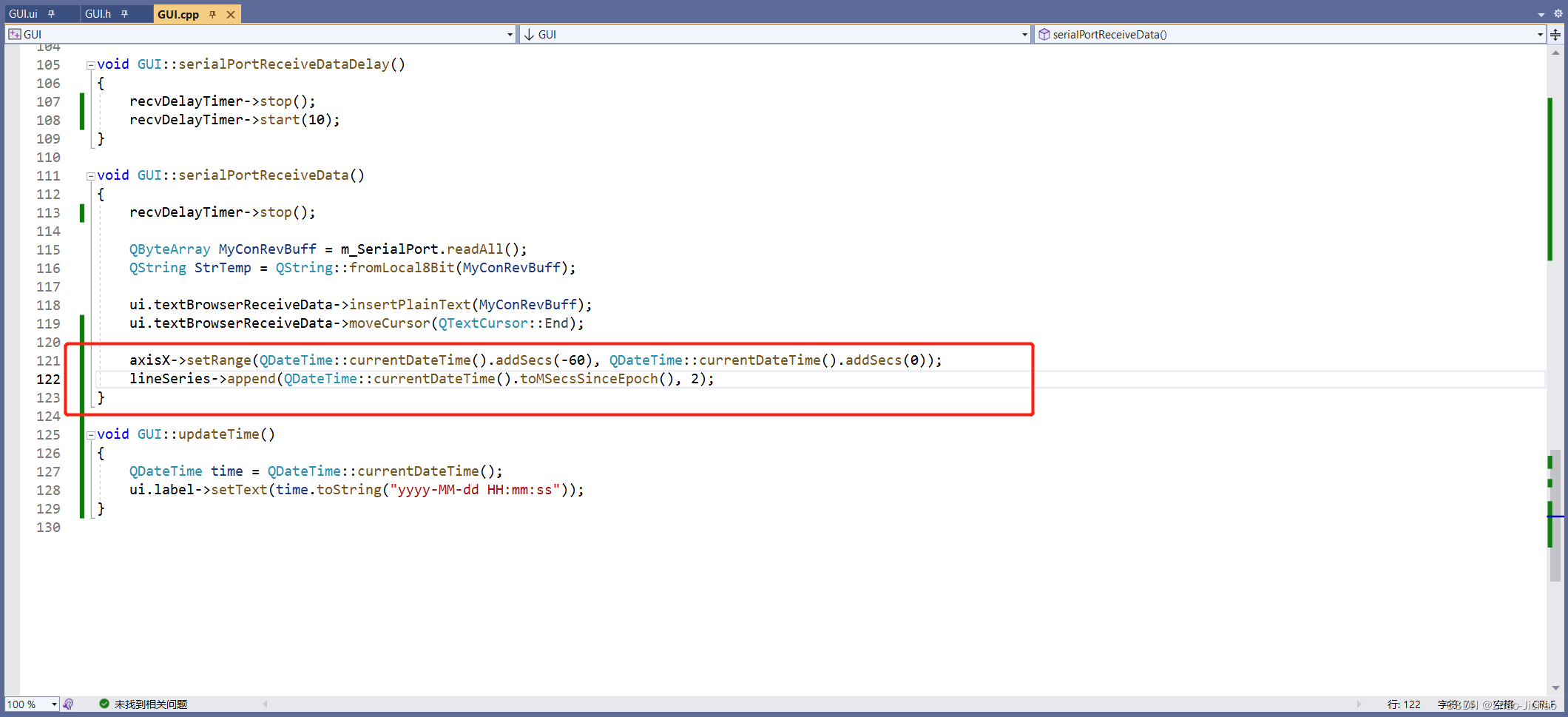Click on insertPlainText method call
The height and width of the screenshot is (717, 1568).
pyautogui.click(x=410, y=305)
